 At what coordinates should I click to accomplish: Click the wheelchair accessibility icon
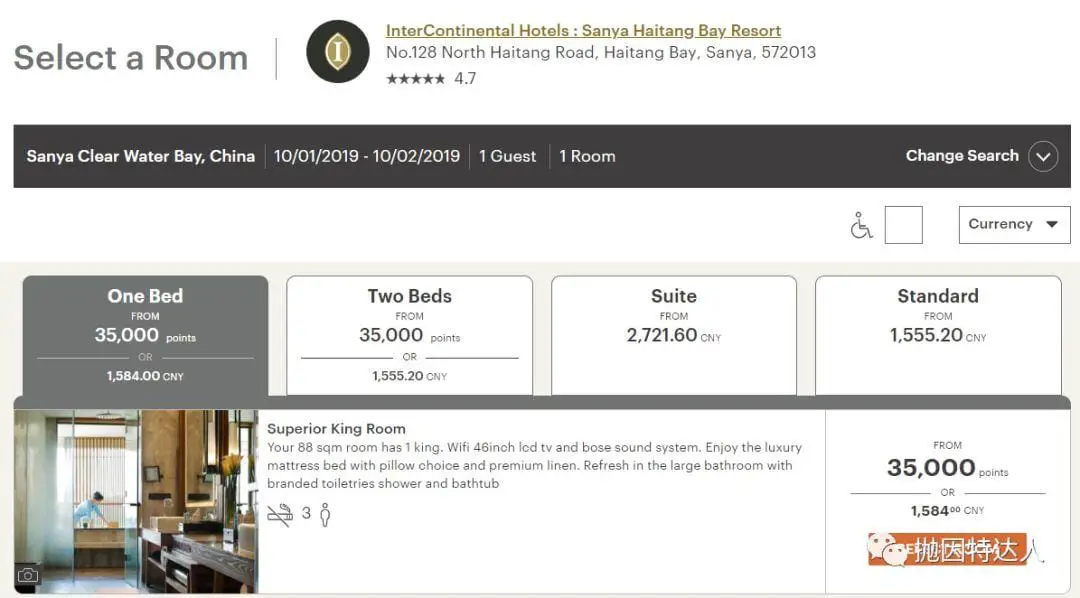pos(861,226)
